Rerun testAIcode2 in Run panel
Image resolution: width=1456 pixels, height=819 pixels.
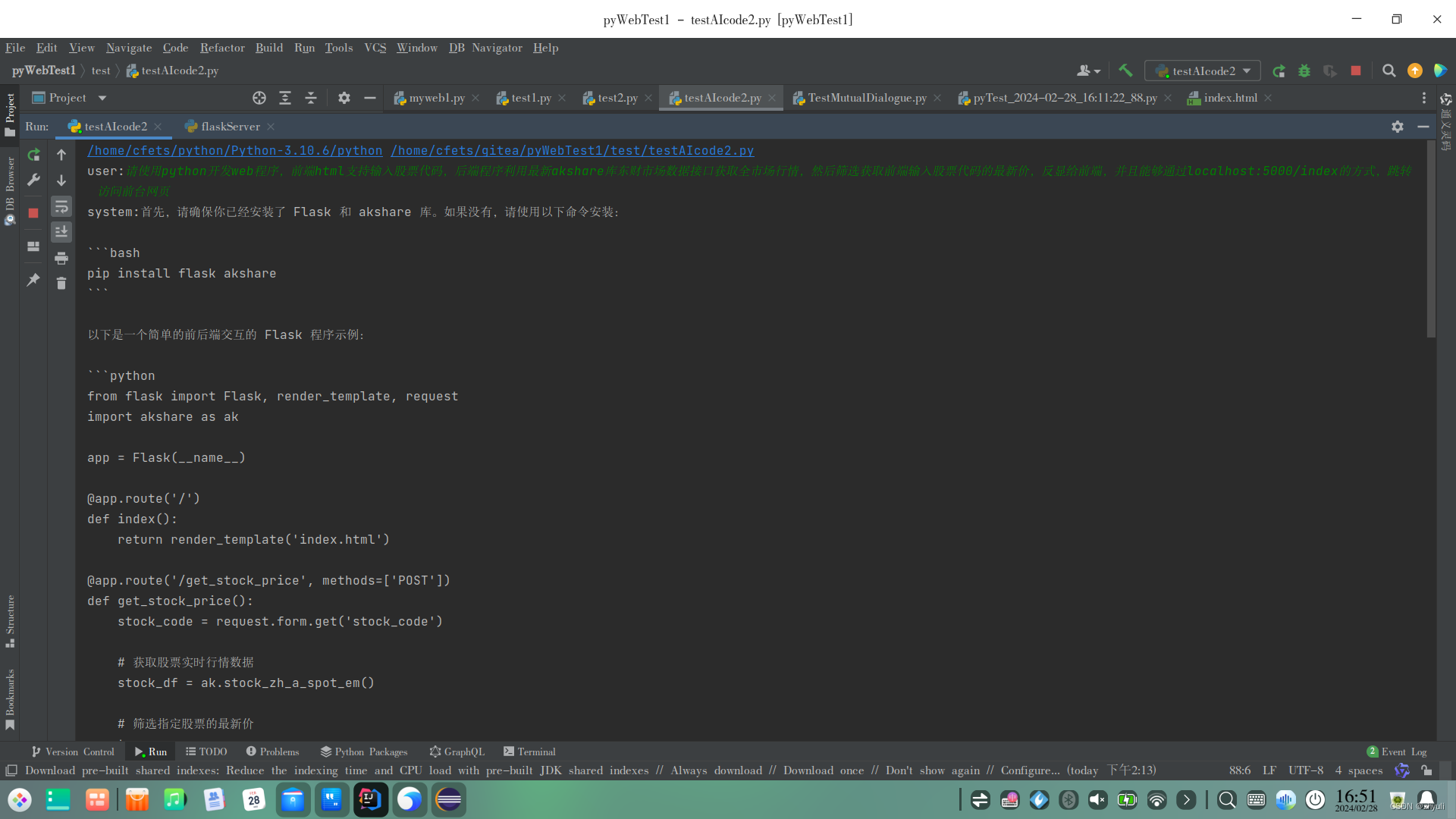(x=33, y=155)
